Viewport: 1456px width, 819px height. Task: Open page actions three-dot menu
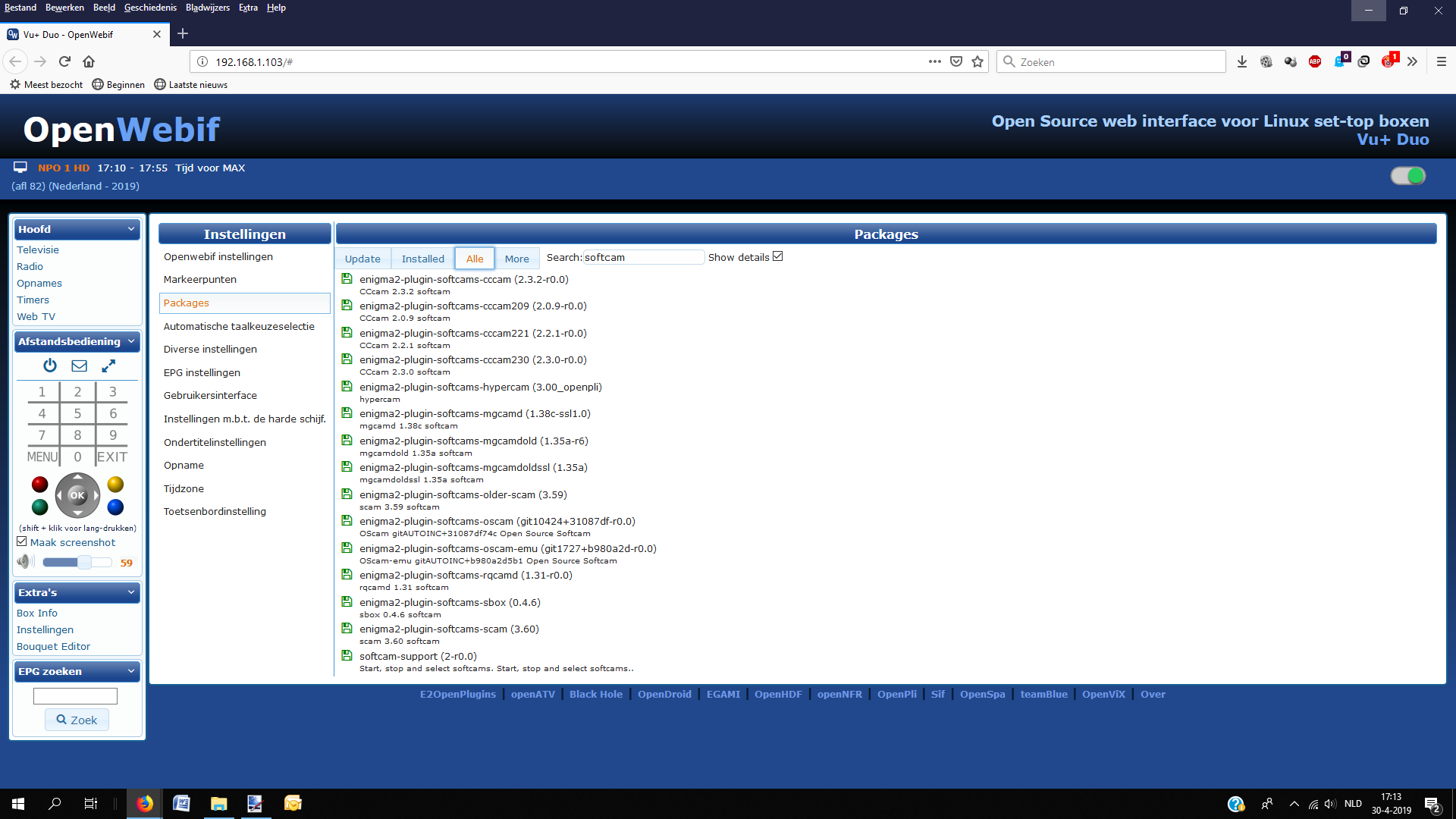[934, 61]
